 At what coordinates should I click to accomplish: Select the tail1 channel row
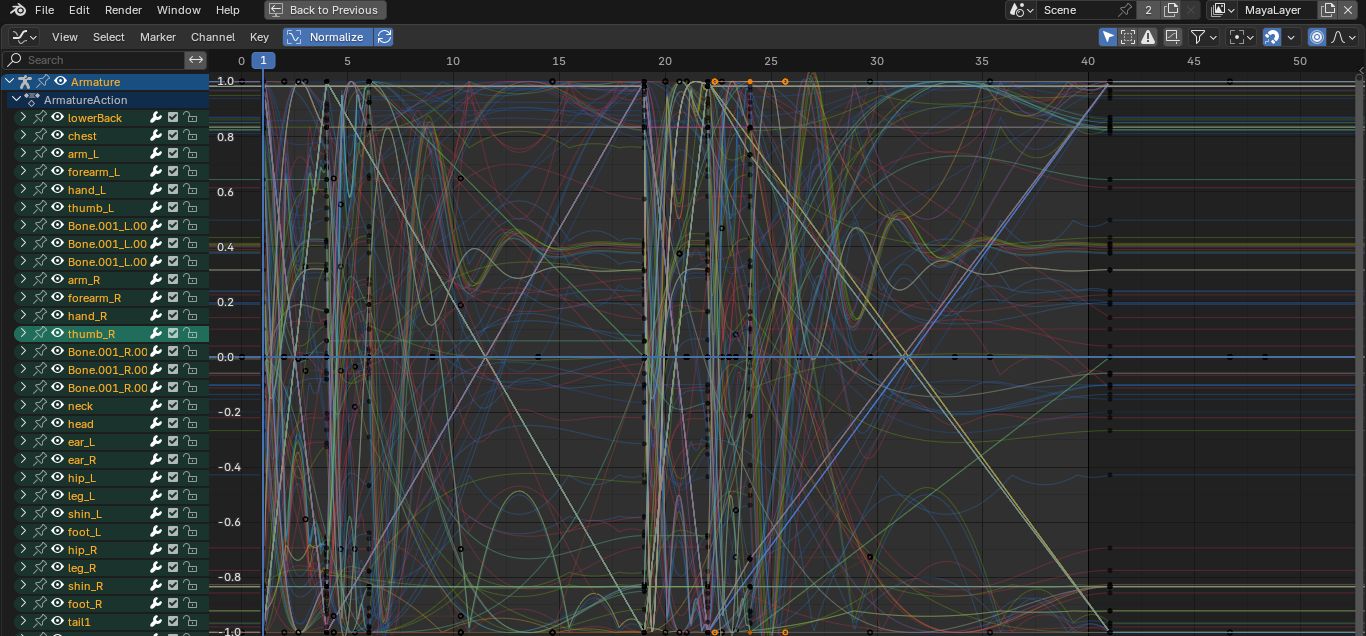tap(111, 622)
